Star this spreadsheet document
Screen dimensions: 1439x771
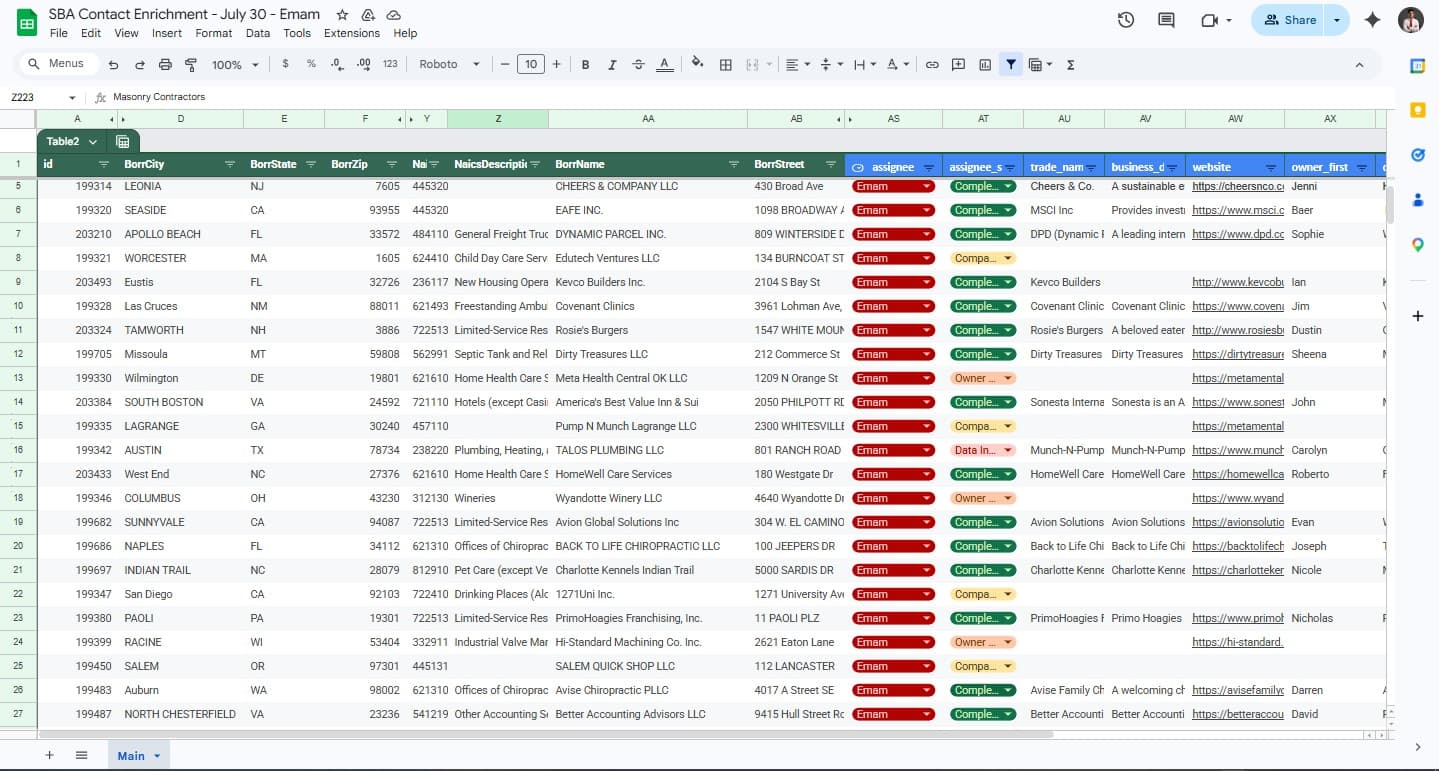click(x=342, y=15)
